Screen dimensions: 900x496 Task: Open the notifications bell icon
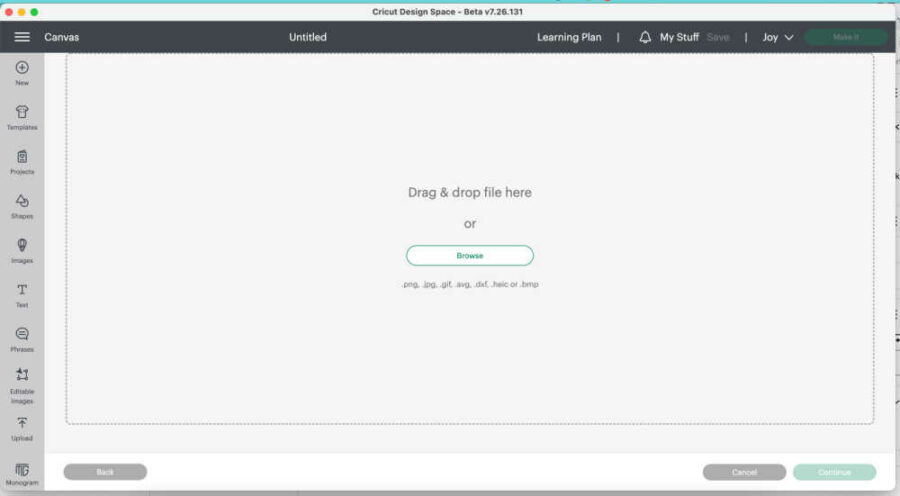[645, 37]
